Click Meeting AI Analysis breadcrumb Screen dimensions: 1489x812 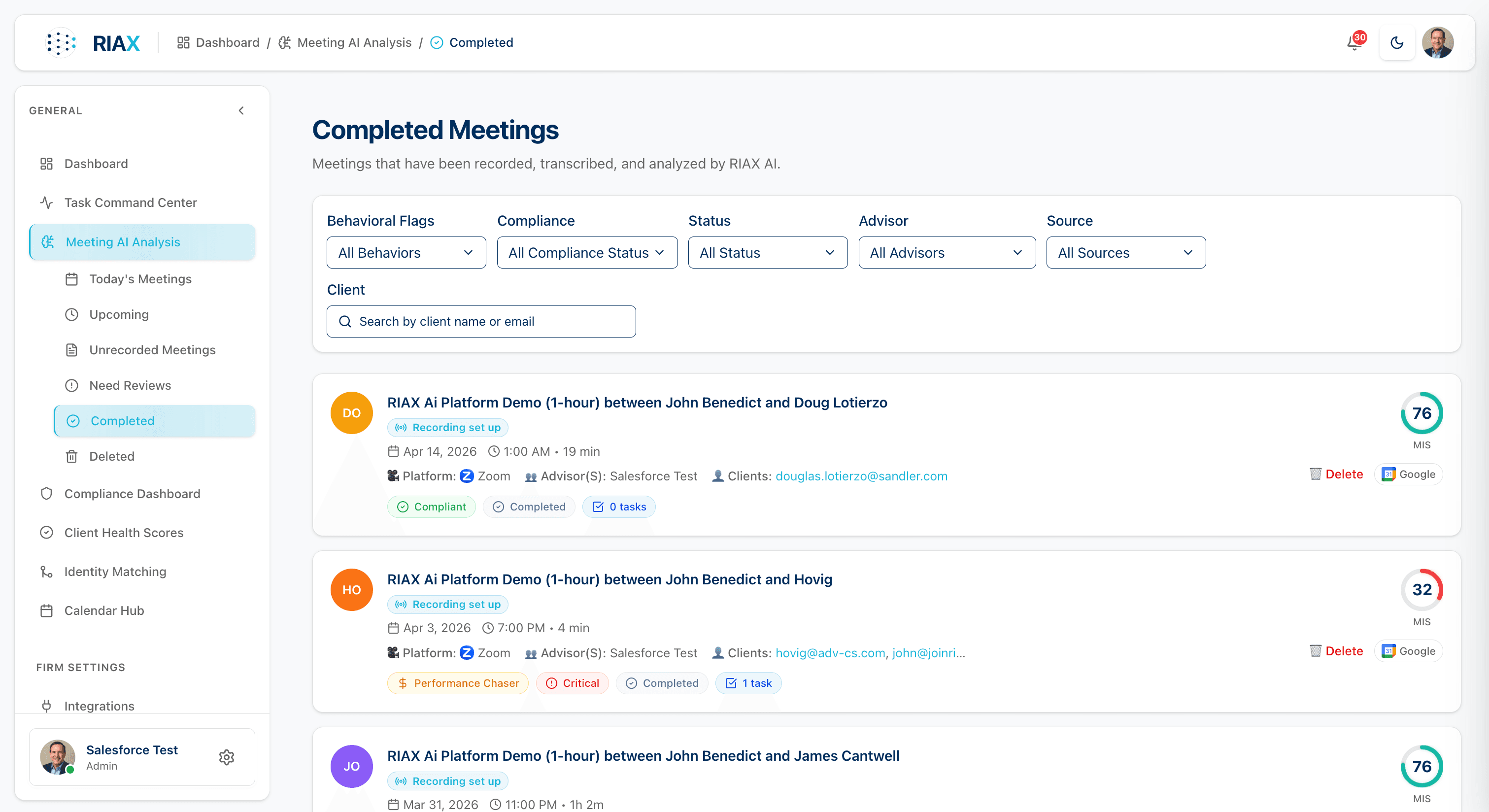click(345, 43)
